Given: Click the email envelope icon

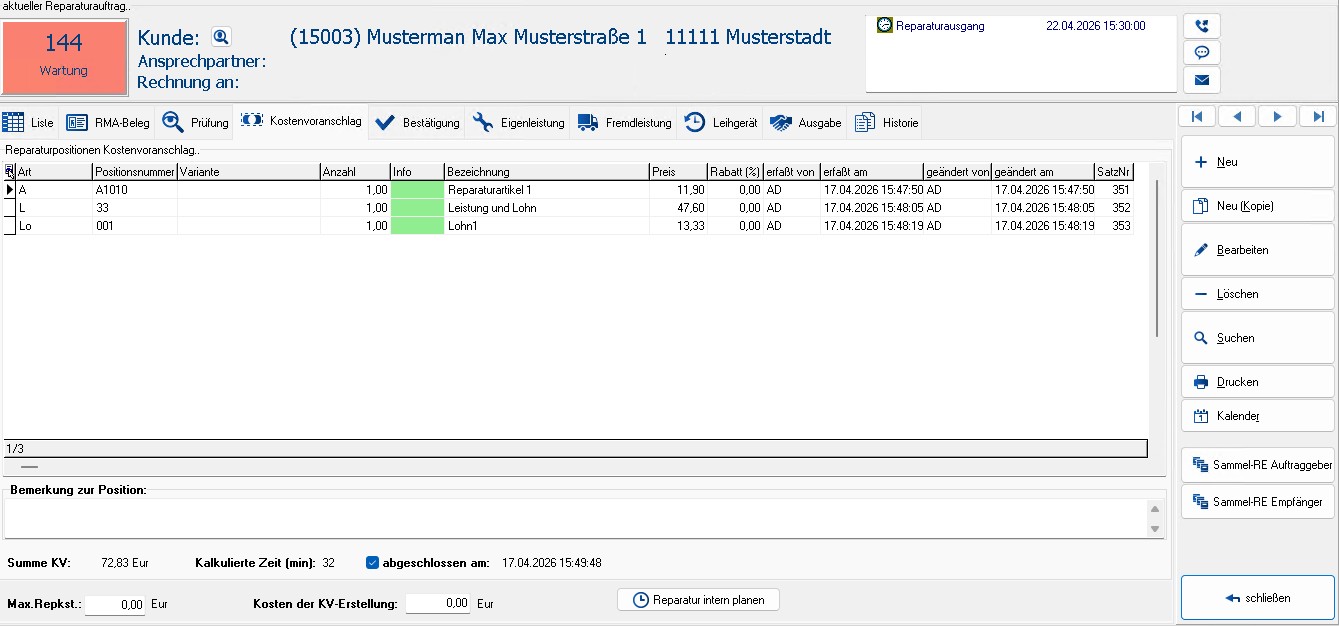Looking at the screenshot, I should pos(1201,80).
